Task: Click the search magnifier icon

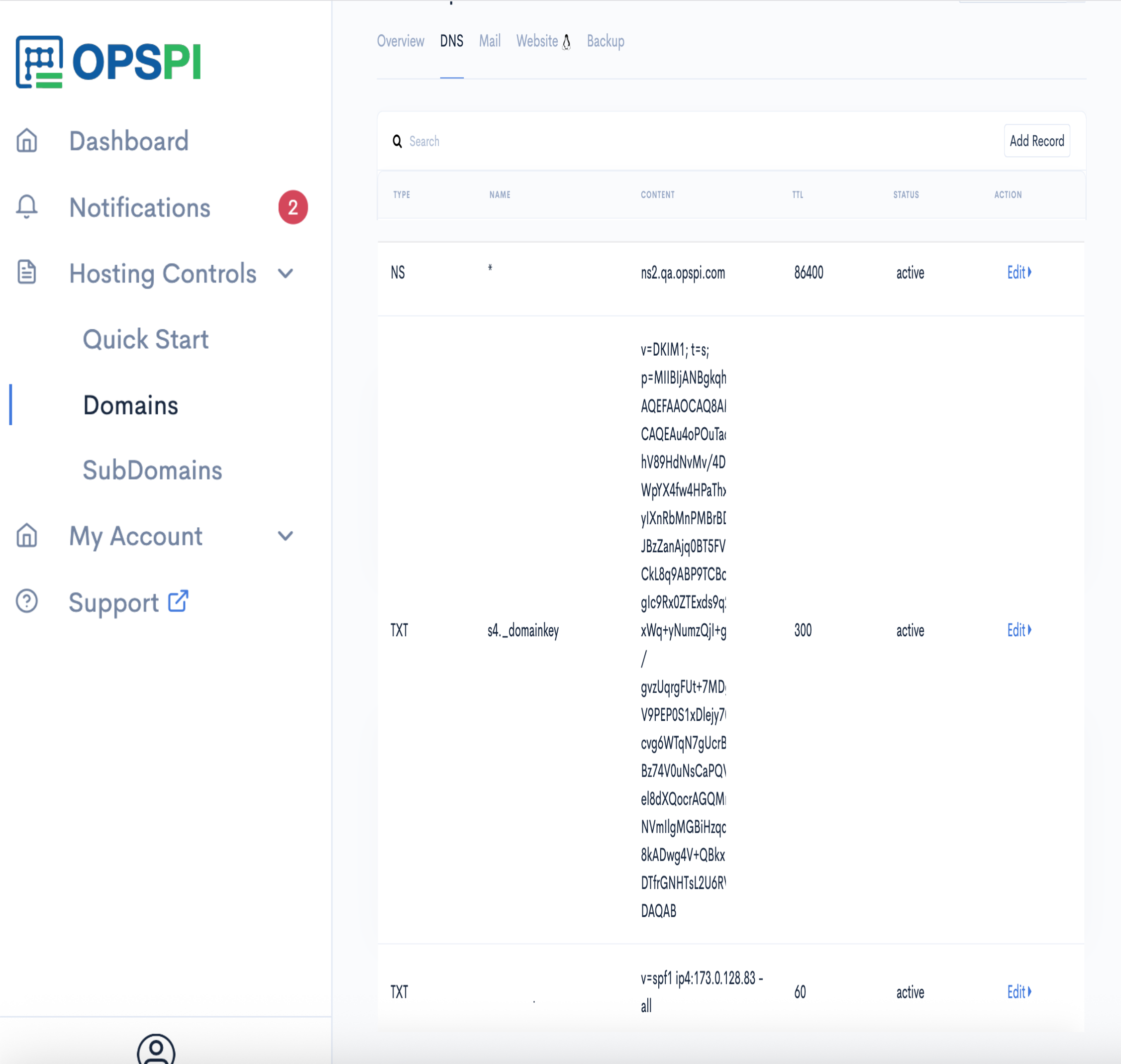Action: click(x=397, y=142)
